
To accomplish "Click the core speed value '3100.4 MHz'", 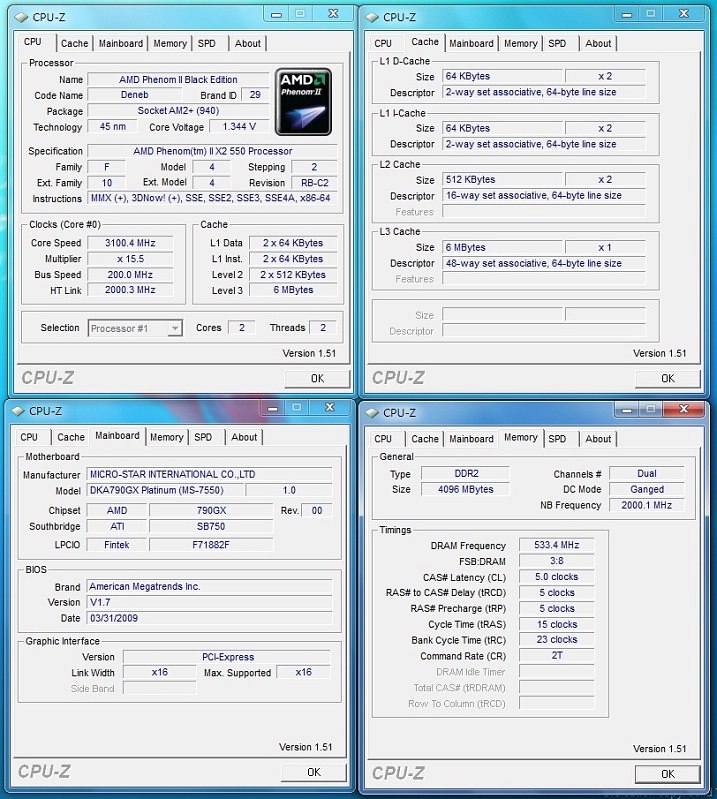I will pyautogui.click(x=130, y=243).
